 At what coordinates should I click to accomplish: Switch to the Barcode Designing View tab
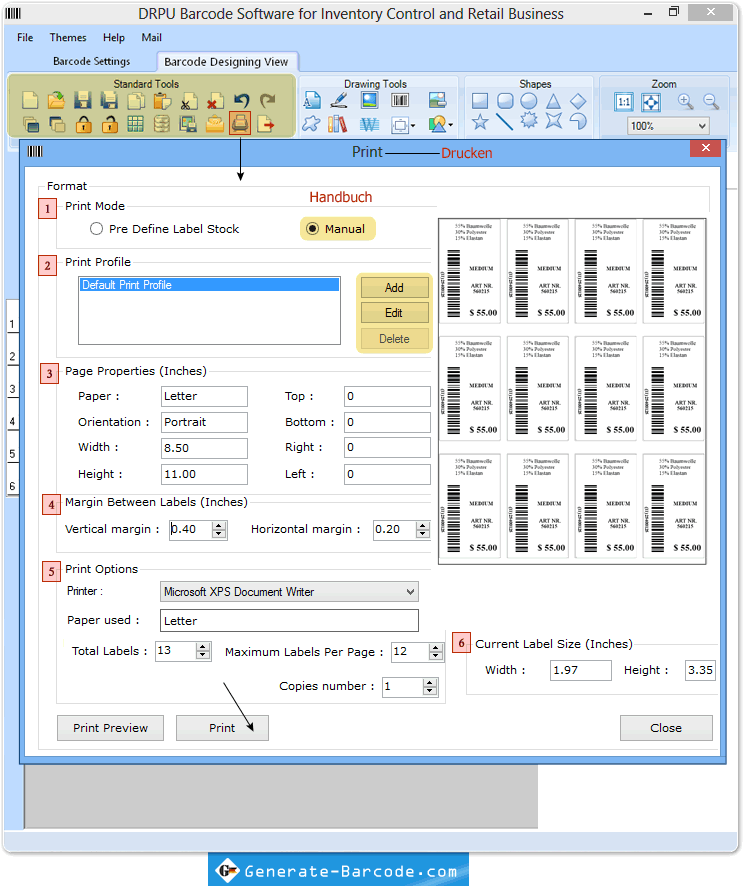click(x=226, y=62)
